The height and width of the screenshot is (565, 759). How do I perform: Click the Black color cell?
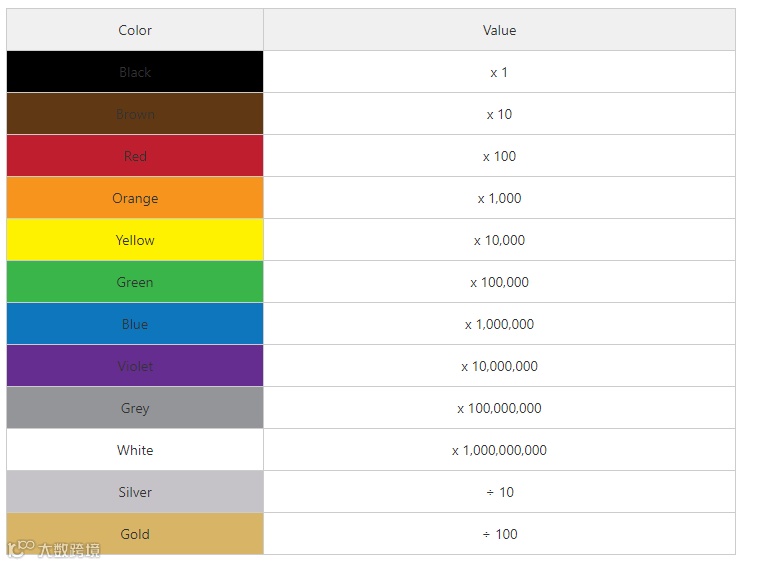pyautogui.click(x=135, y=72)
